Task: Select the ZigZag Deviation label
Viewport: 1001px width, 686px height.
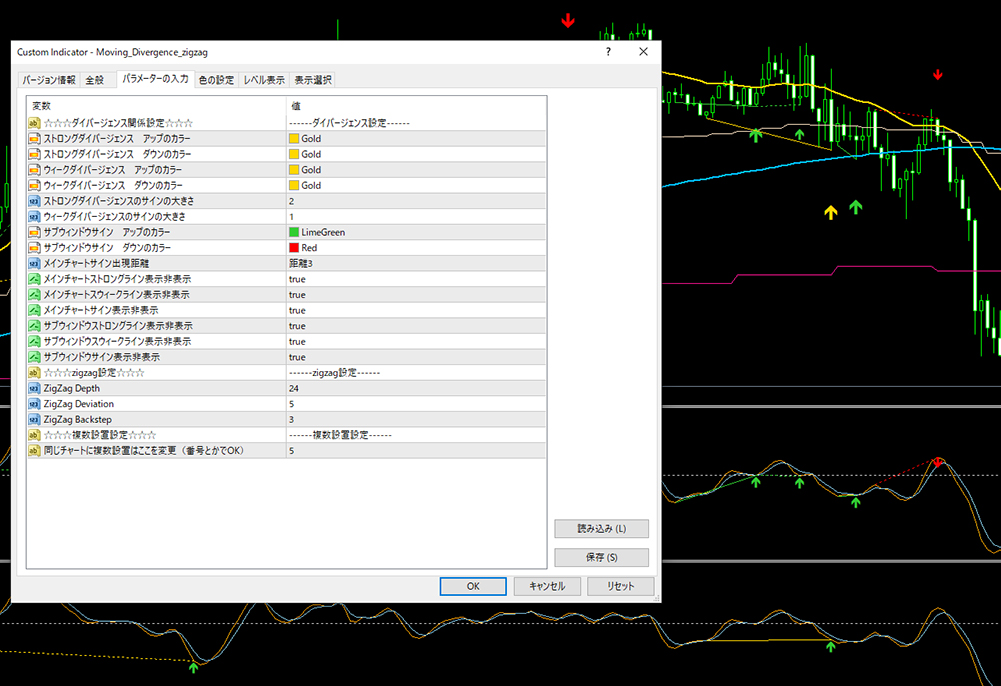Action: pos(79,404)
